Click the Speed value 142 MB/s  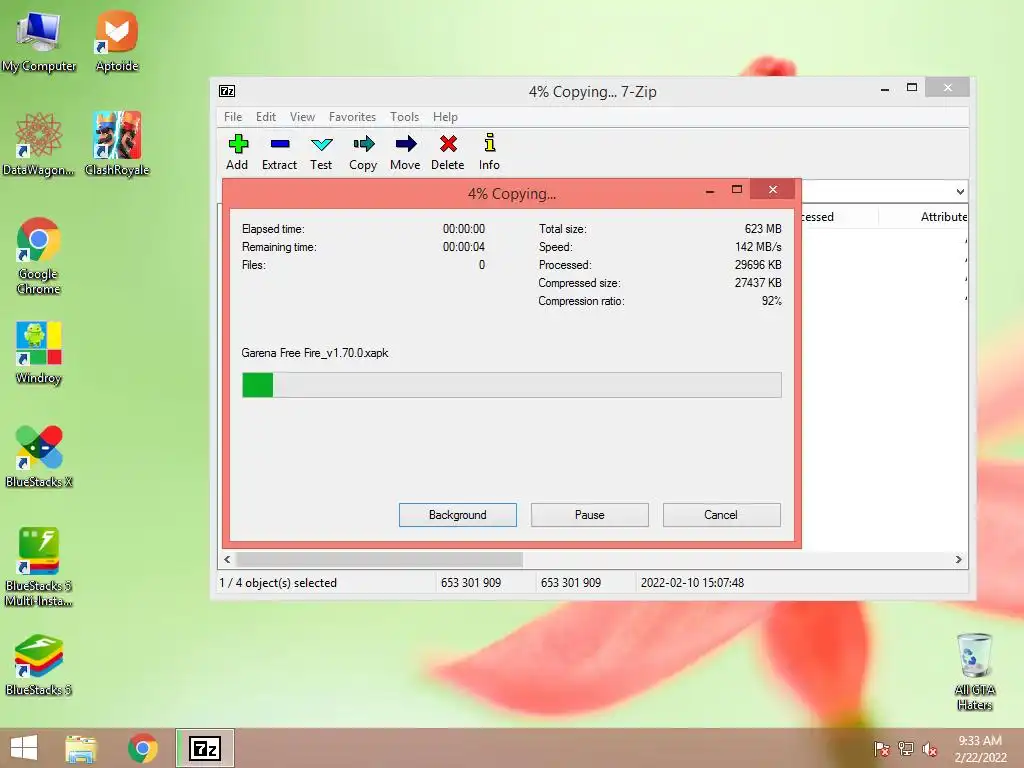pos(758,247)
